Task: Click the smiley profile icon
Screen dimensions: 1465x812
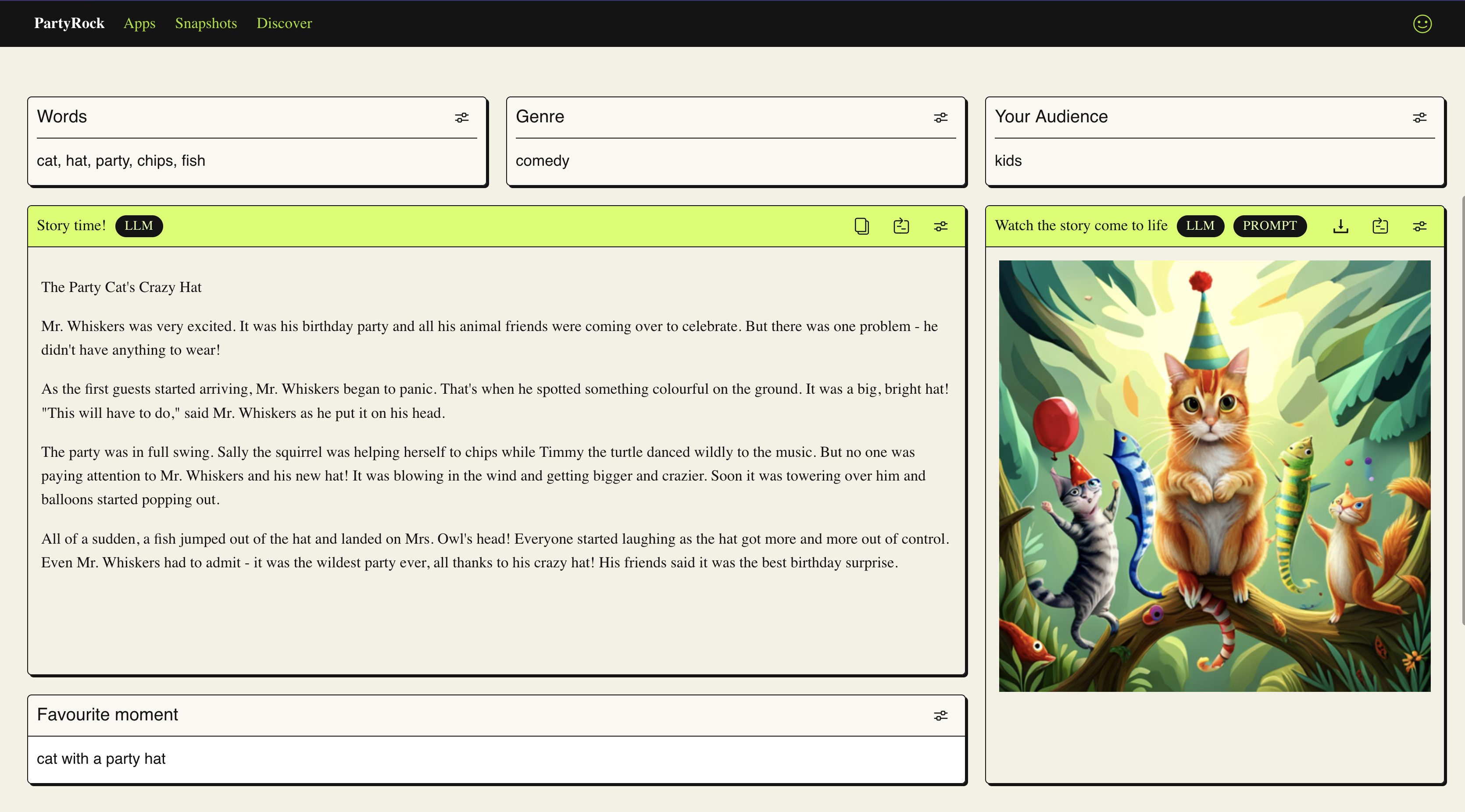Action: (x=1422, y=24)
